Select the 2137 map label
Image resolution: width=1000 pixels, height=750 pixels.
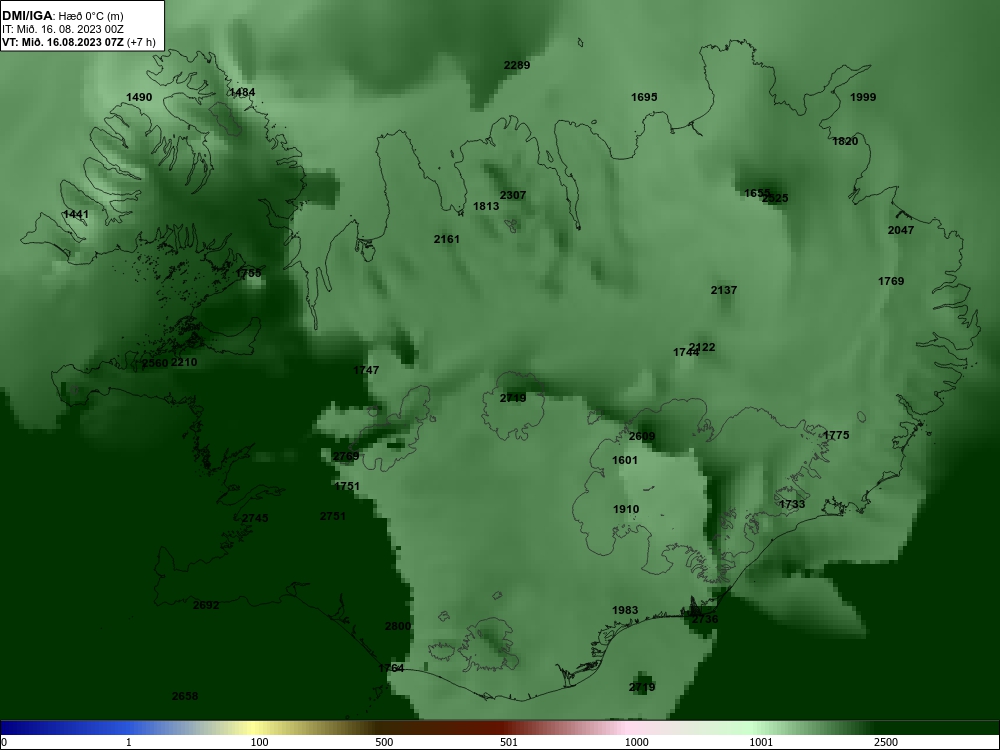(x=724, y=290)
